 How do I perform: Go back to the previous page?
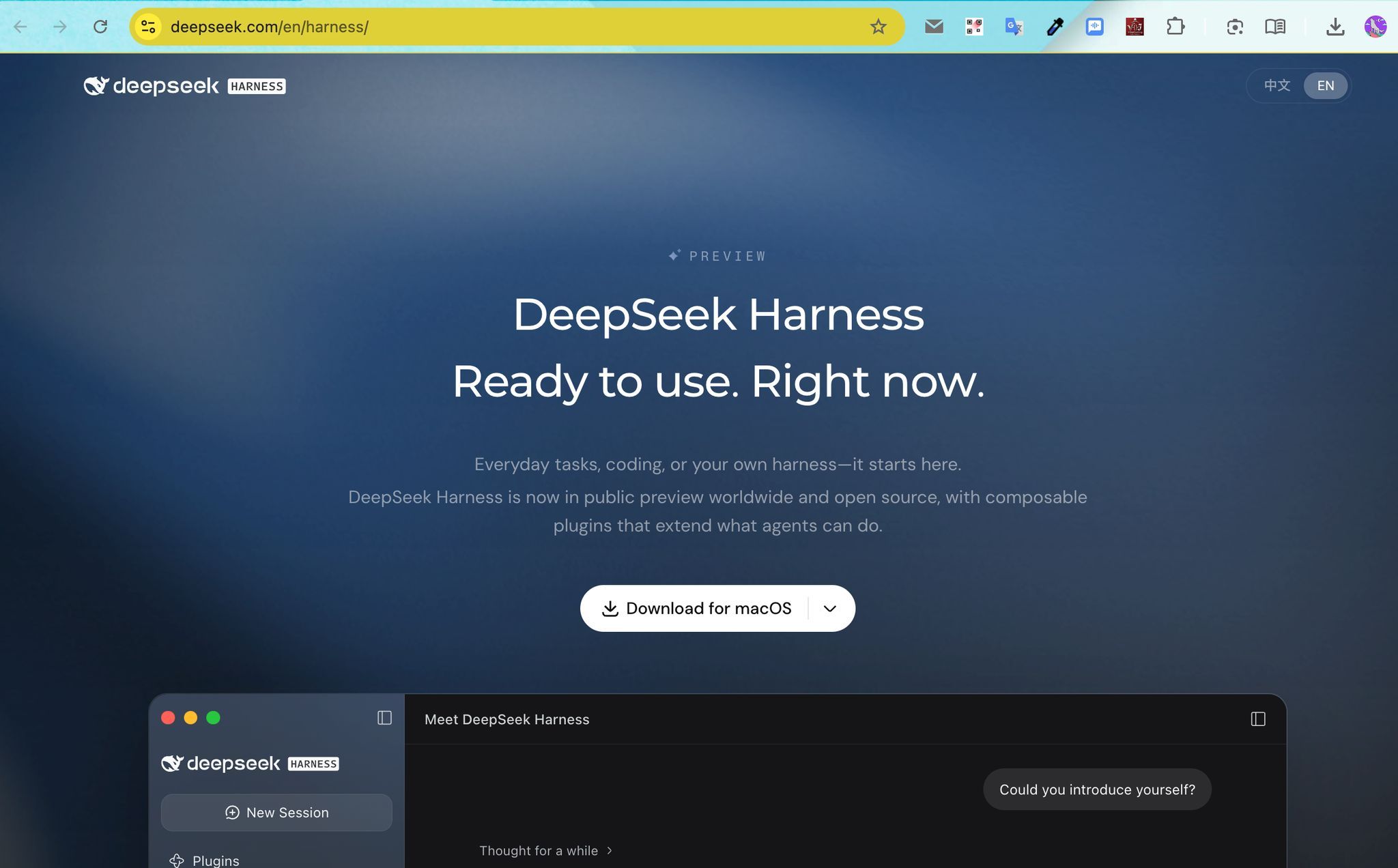click(20, 27)
